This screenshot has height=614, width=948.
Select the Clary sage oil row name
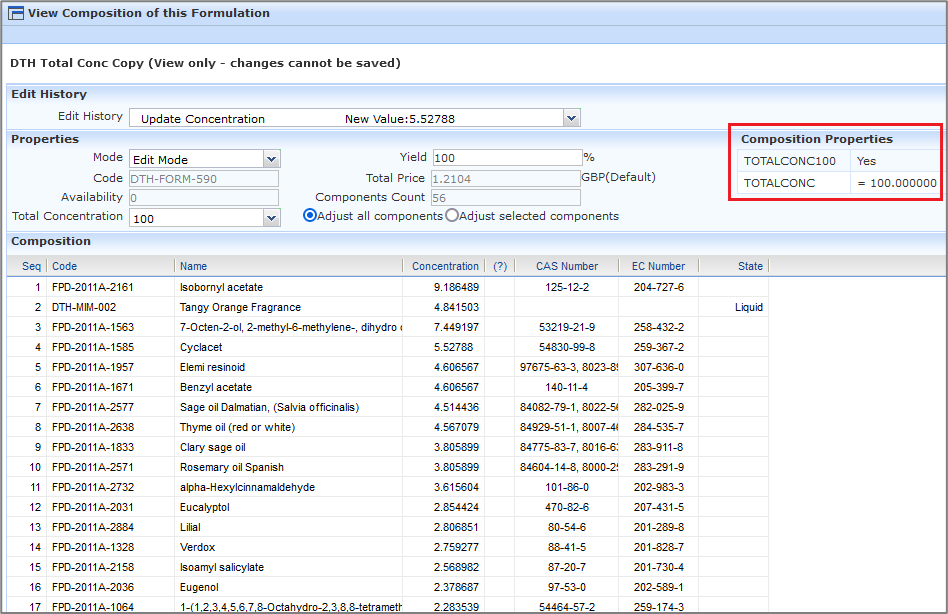[x=212, y=447]
